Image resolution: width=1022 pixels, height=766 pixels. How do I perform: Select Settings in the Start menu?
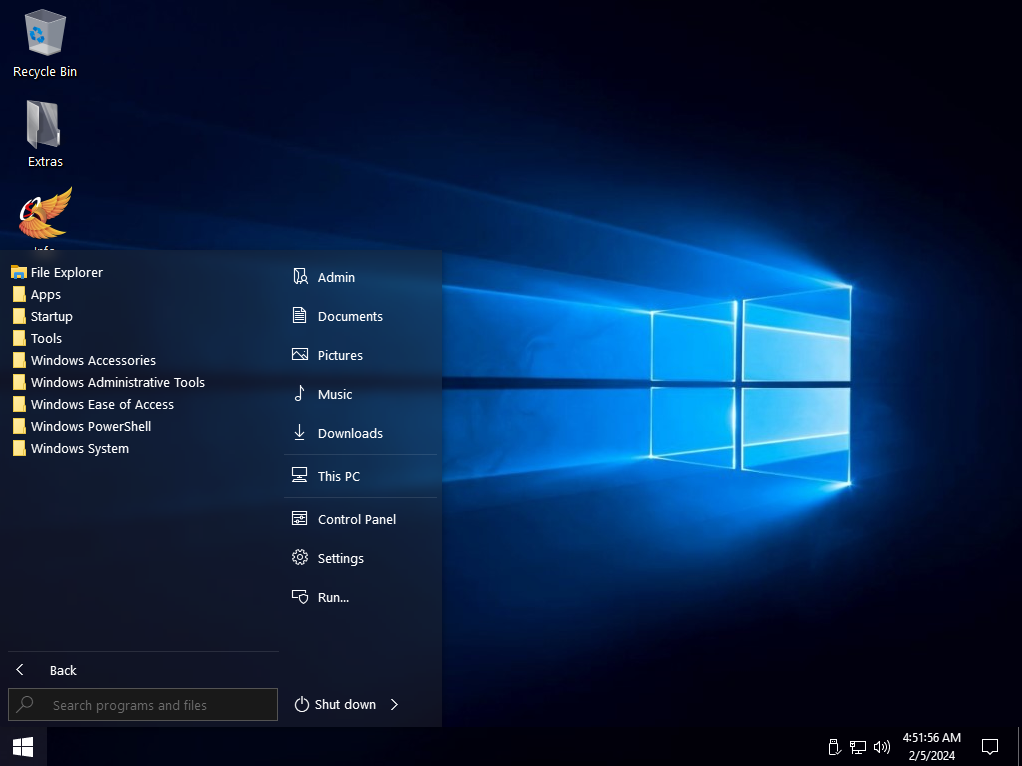pos(340,558)
